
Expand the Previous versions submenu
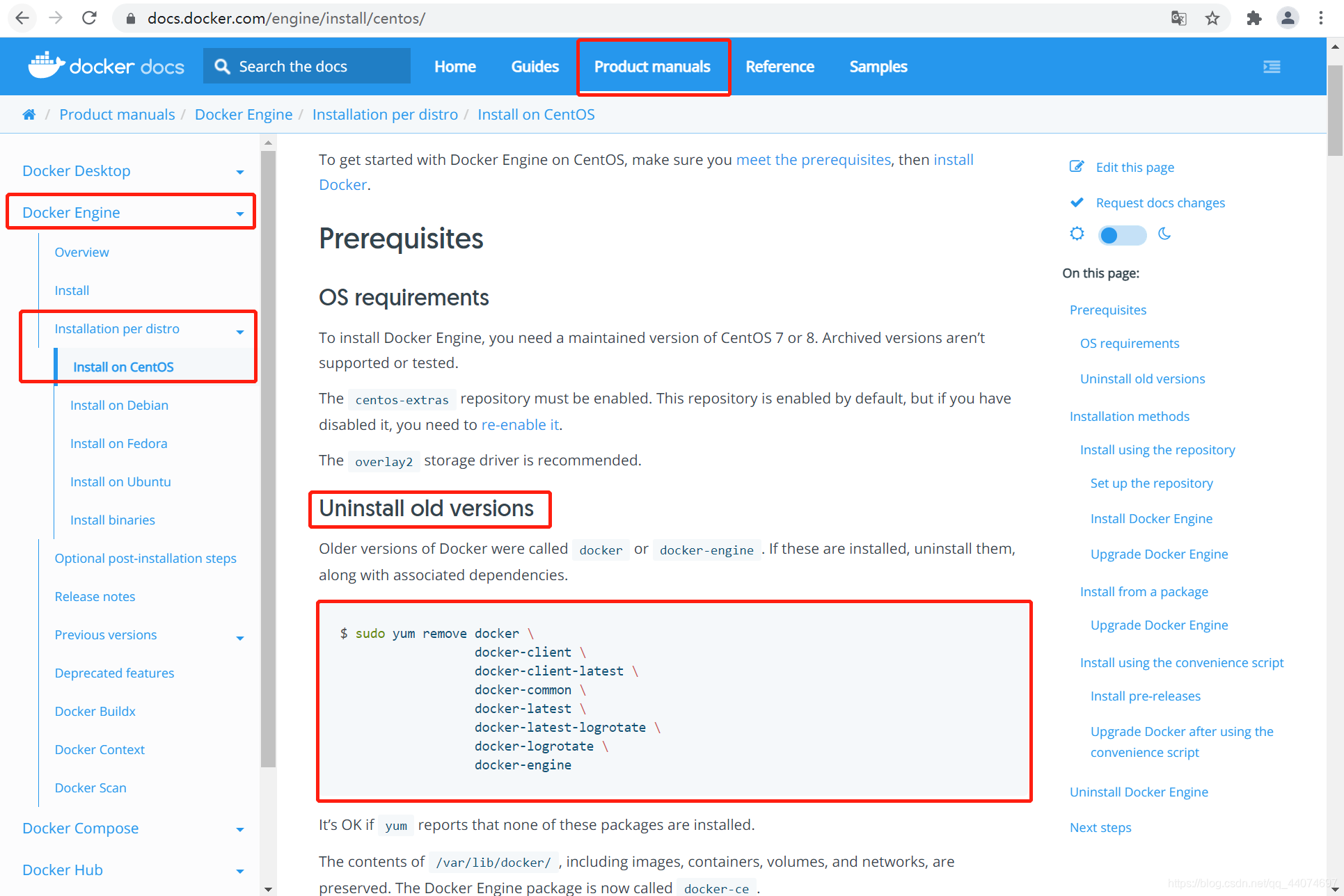tap(240, 638)
